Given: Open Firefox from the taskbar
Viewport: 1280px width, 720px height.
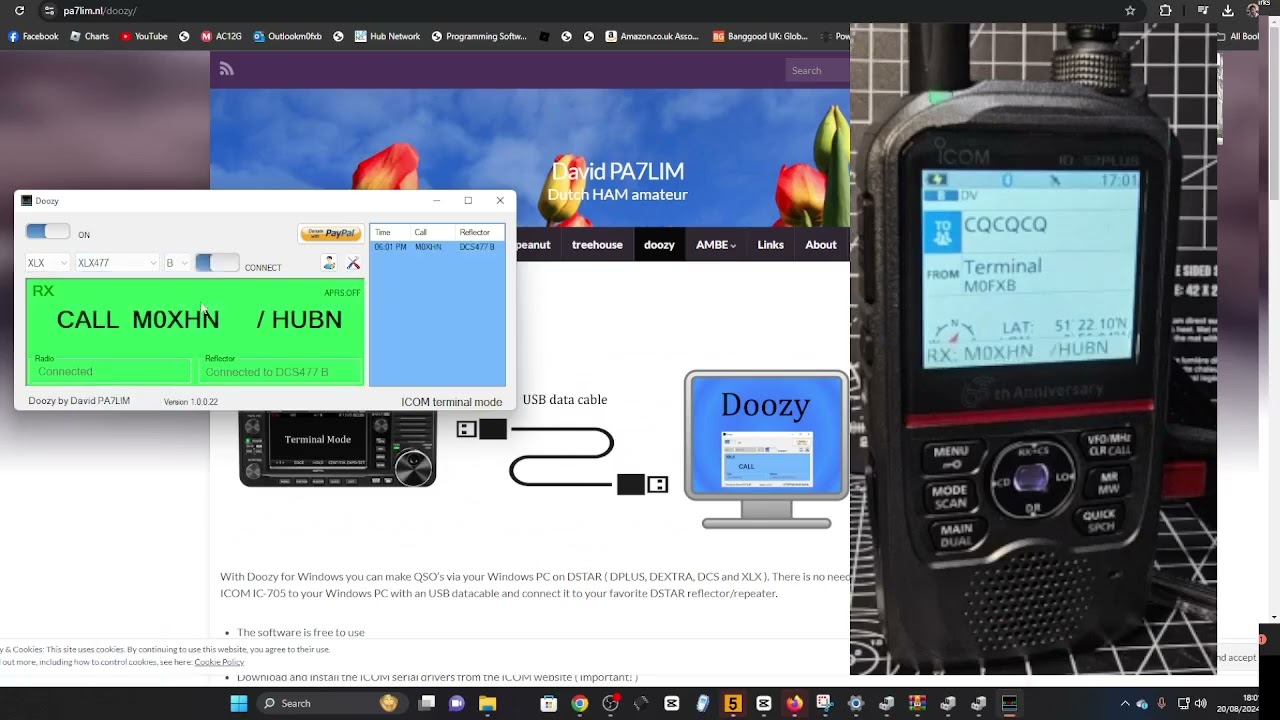Looking at the screenshot, I should pos(794,703).
